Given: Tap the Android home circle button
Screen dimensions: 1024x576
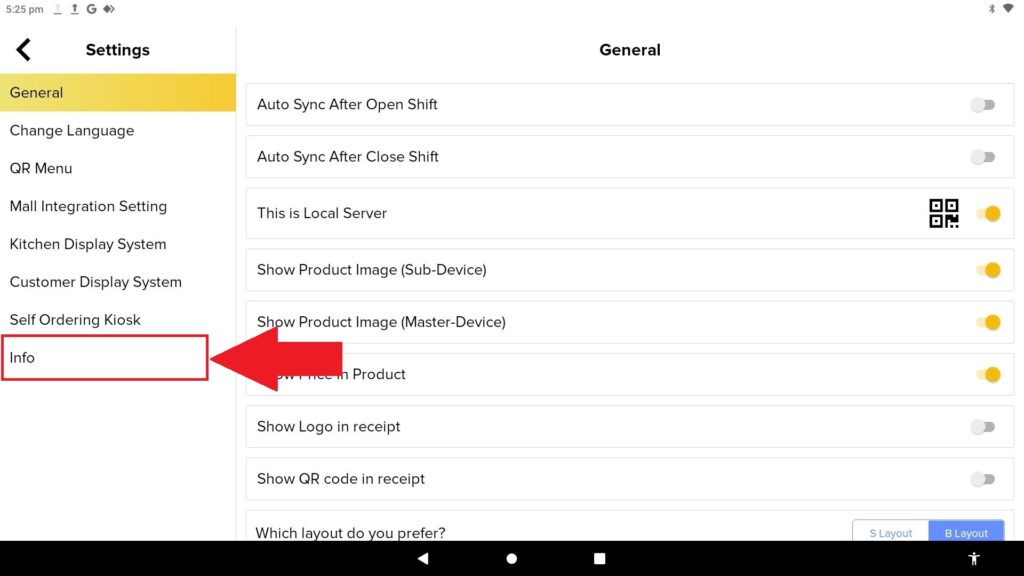Looking at the screenshot, I should pyautogui.click(x=511, y=558).
